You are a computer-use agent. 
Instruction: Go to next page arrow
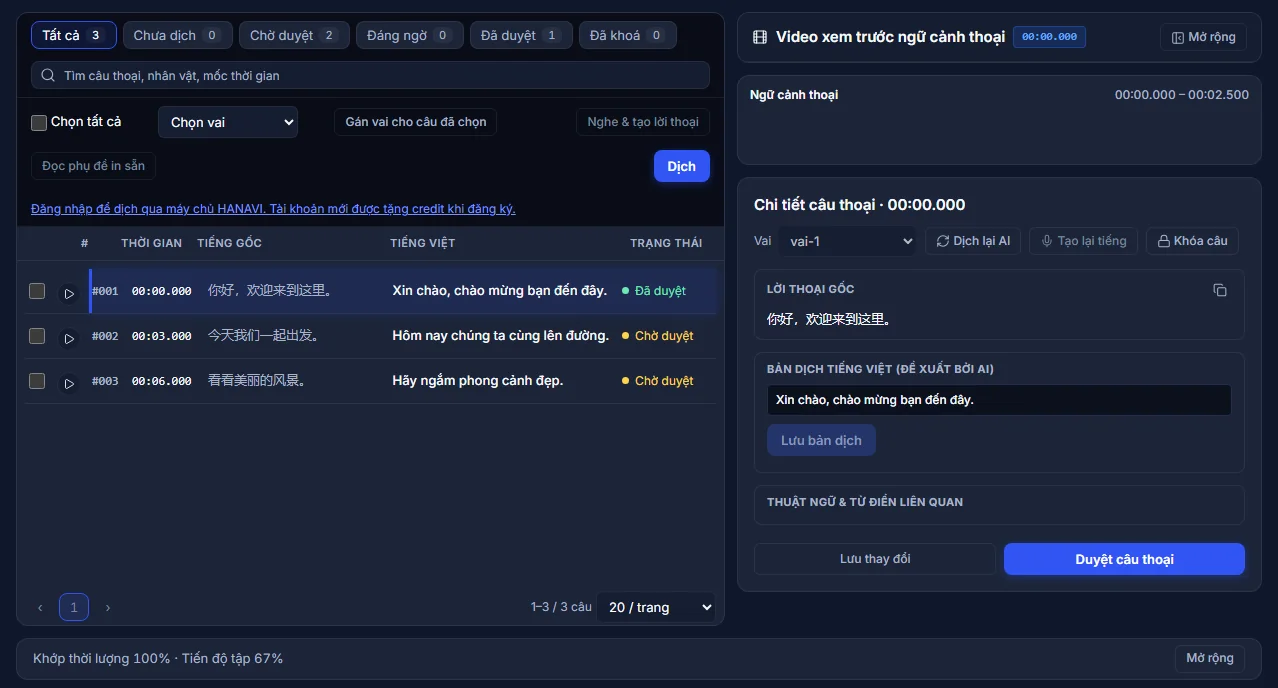pos(108,607)
